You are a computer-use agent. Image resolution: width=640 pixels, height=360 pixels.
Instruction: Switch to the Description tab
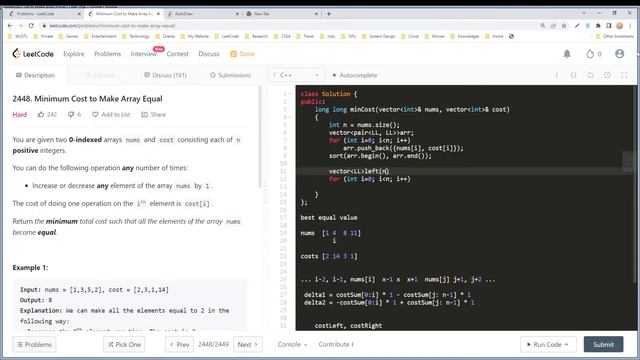[x=35, y=75]
